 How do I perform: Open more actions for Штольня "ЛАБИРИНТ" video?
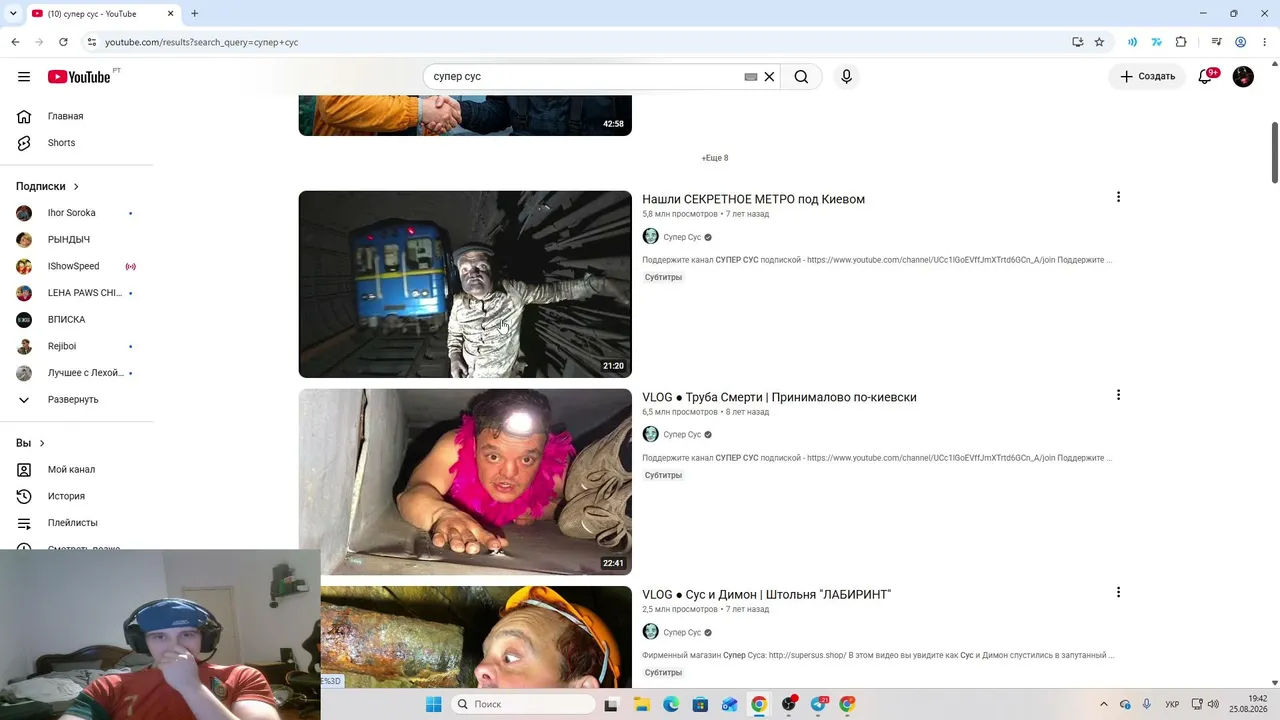coord(1118,592)
